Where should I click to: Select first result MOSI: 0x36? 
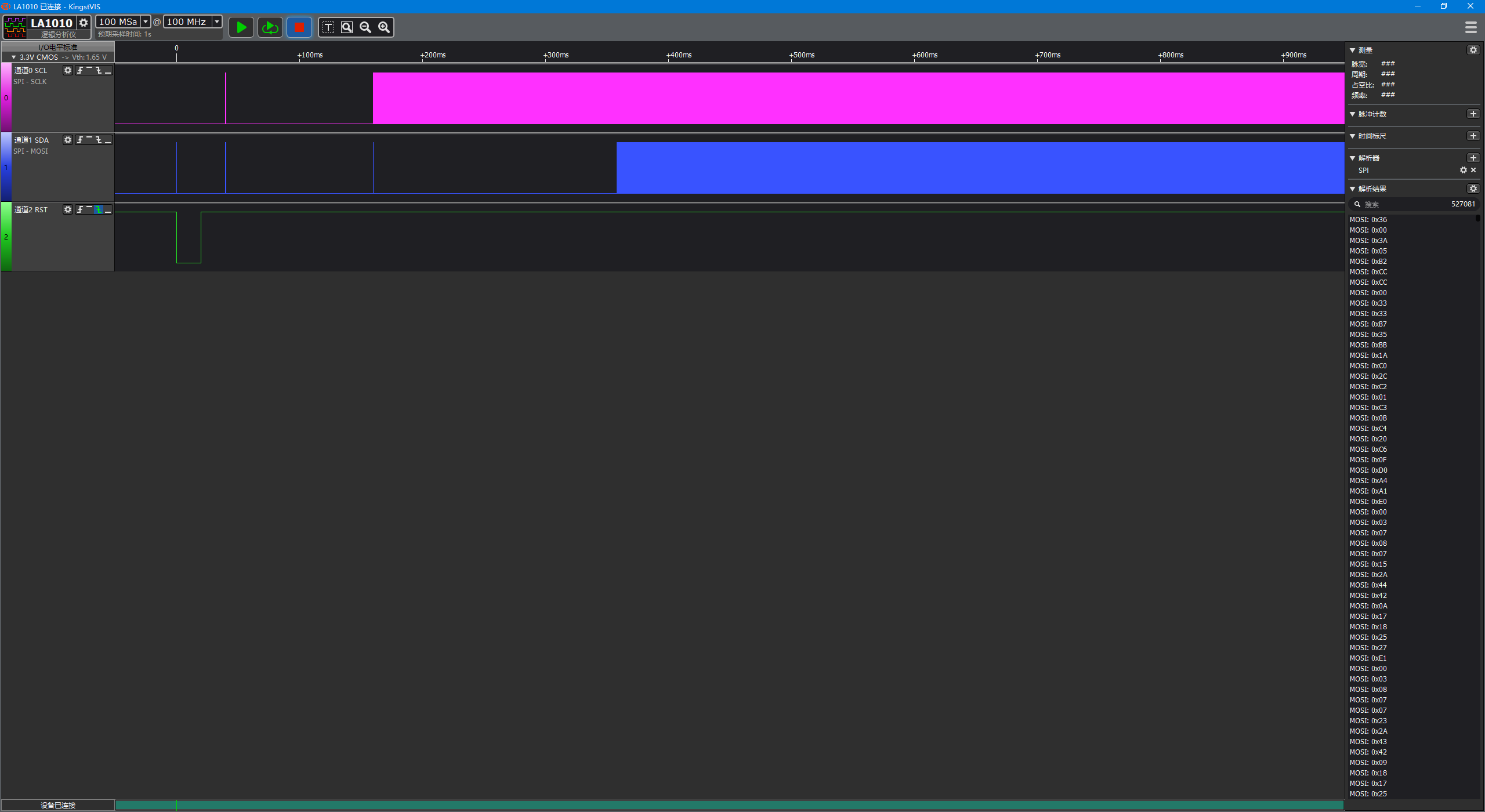point(1368,220)
